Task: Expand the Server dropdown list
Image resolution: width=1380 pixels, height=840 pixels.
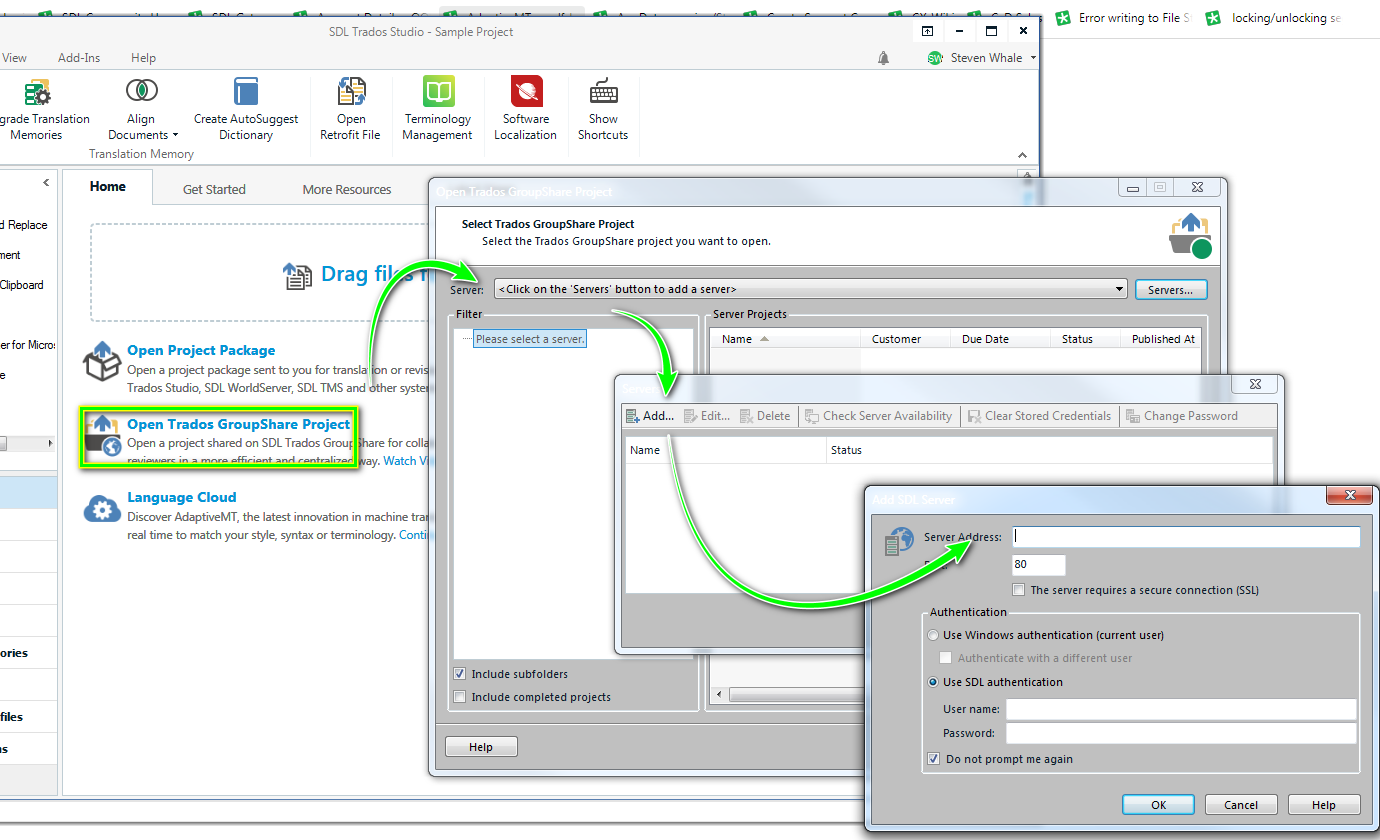Action: coord(1120,290)
